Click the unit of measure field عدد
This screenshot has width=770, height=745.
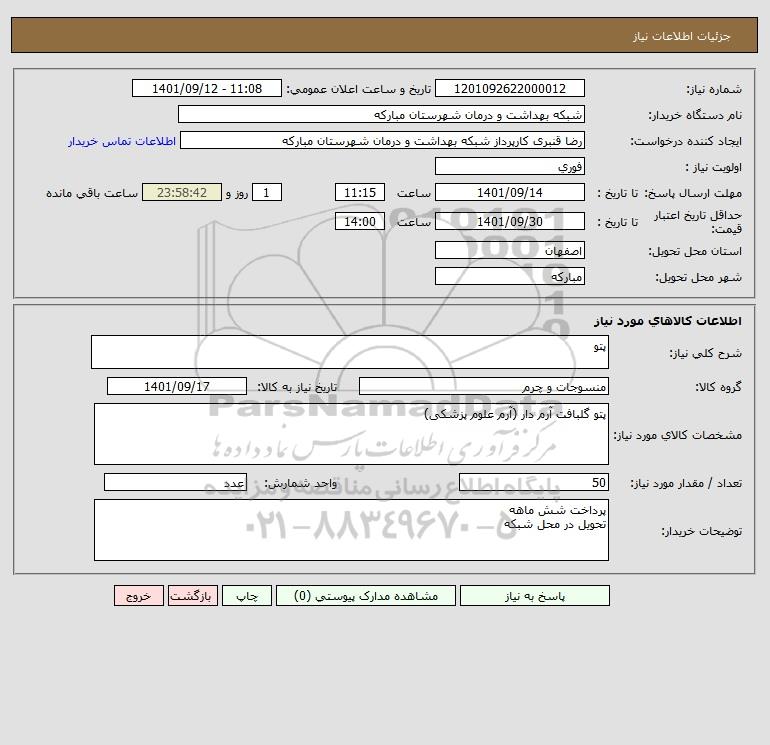pyautogui.click(x=175, y=482)
